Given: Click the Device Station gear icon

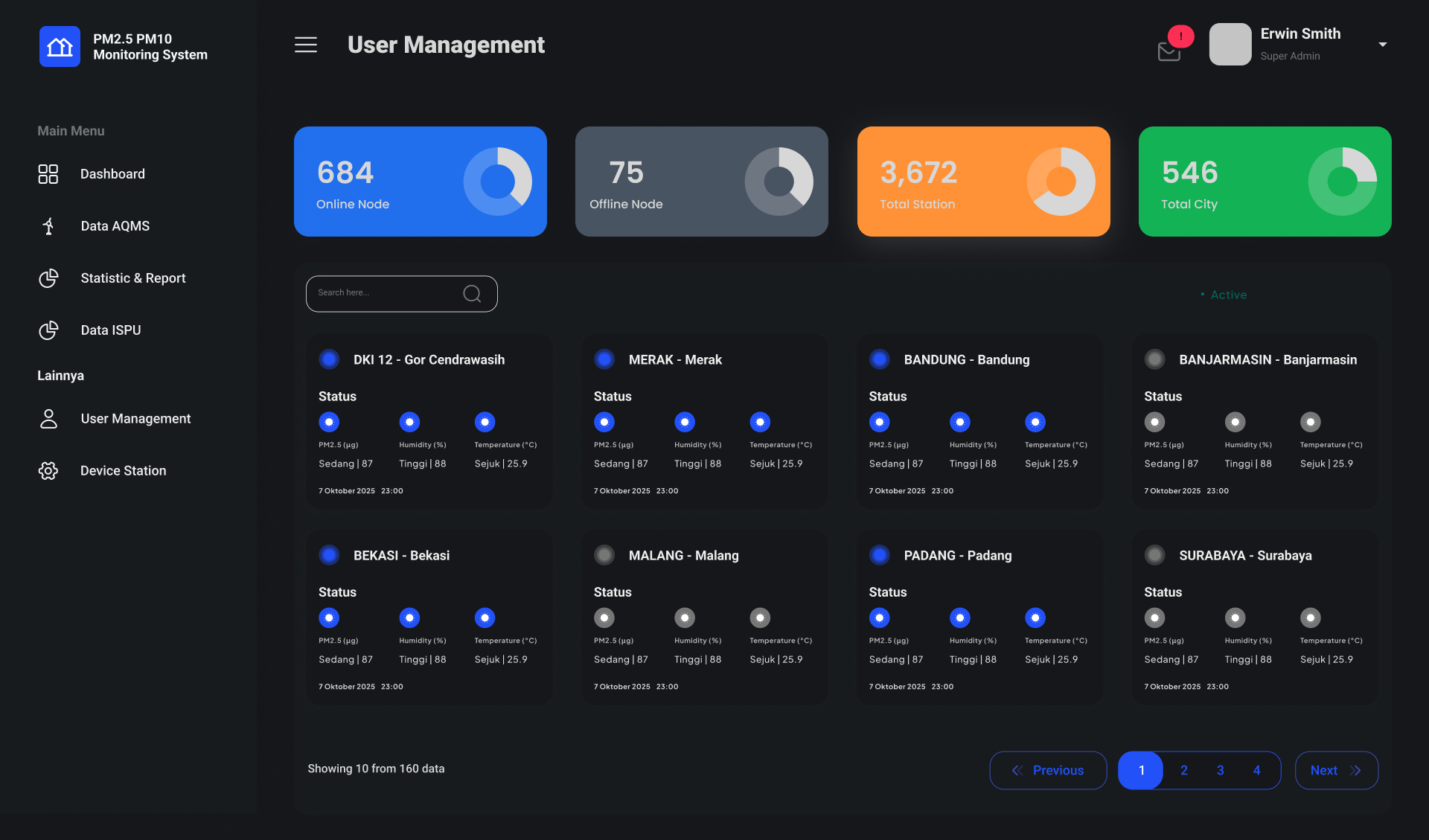Looking at the screenshot, I should pos(48,470).
